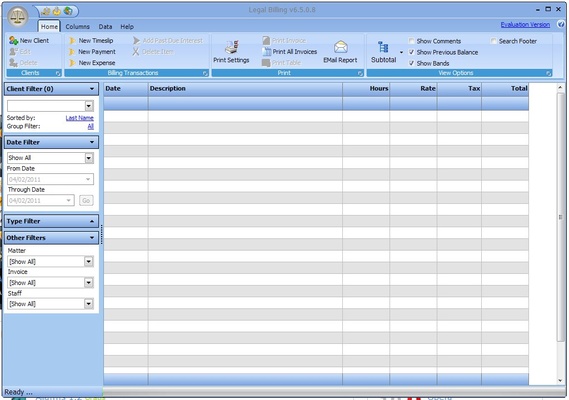Screen dimensions: 569x400
Task: Select the Home ribbon tab
Action: click(49, 26)
